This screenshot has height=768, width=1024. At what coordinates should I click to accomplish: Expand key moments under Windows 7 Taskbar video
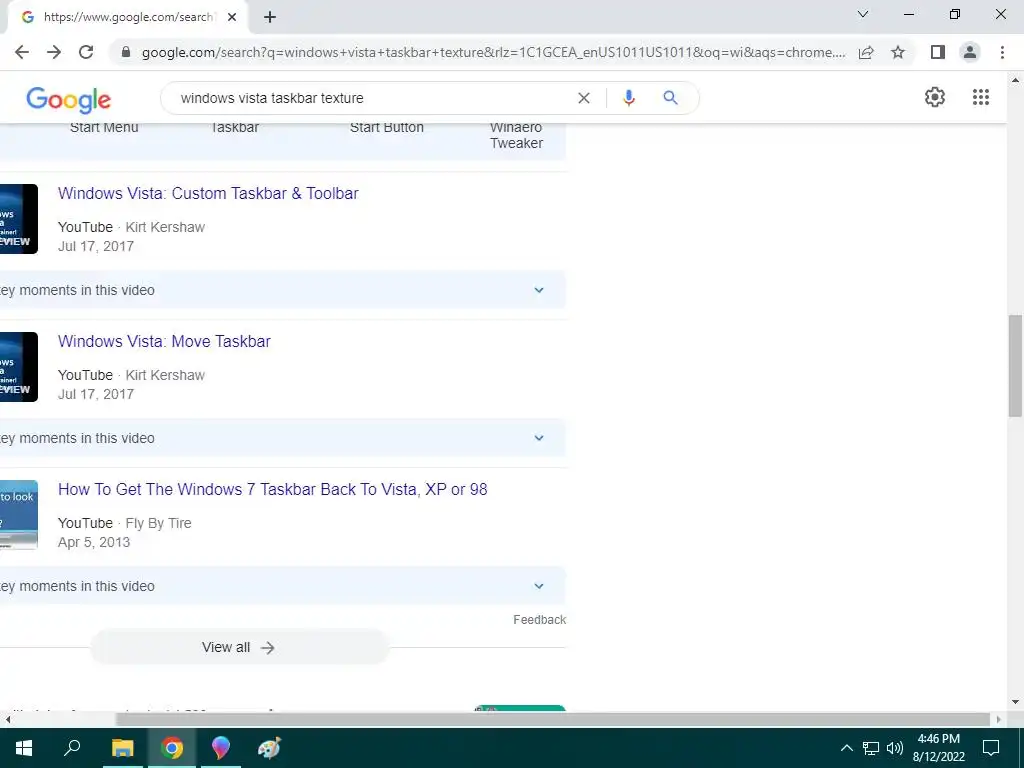coord(539,586)
